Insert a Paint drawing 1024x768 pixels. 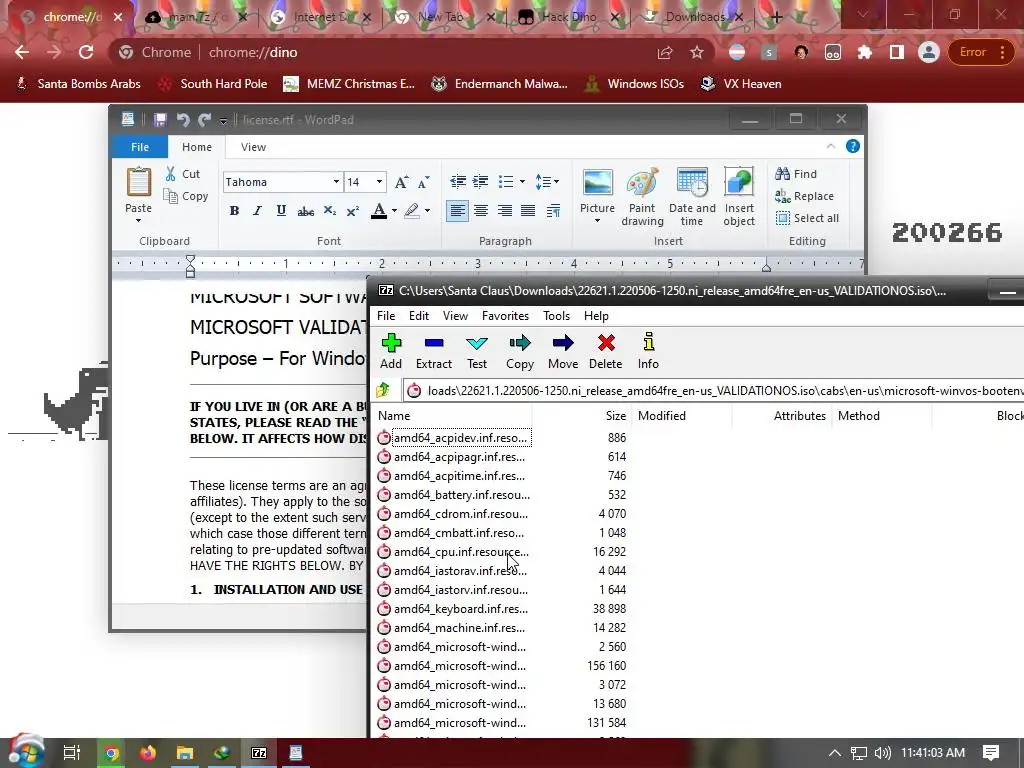point(642,196)
